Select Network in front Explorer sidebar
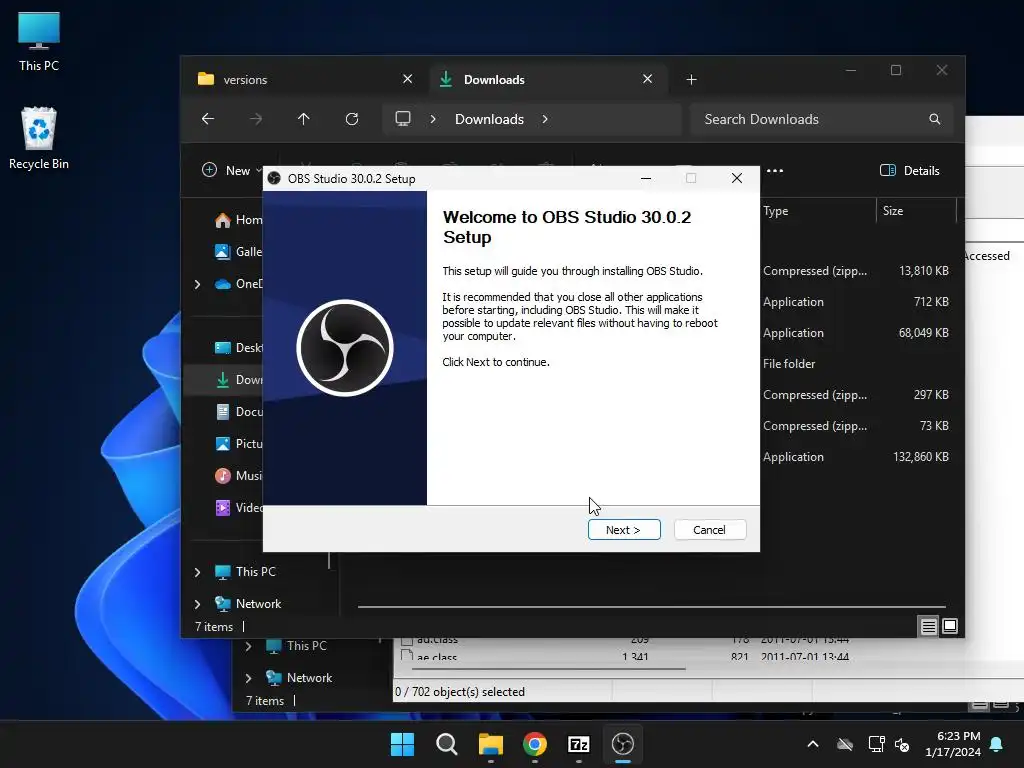The height and width of the screenshot is (768, 1024). [x=248, y=604]
